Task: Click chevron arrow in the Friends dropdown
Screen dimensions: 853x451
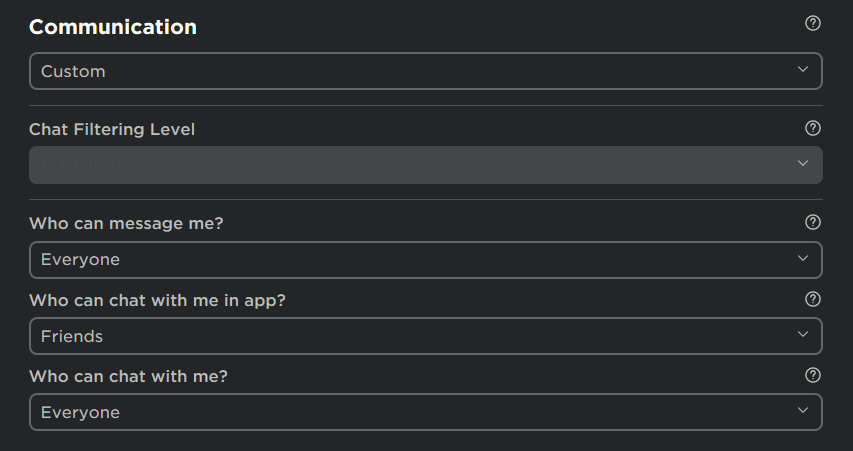Action: [802, 334]
